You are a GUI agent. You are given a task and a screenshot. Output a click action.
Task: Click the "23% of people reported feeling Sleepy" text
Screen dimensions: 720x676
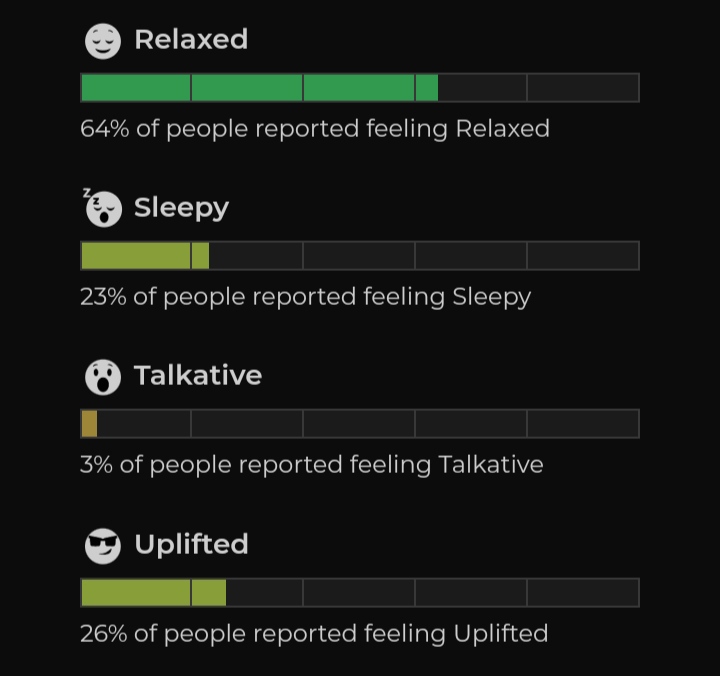306,297
